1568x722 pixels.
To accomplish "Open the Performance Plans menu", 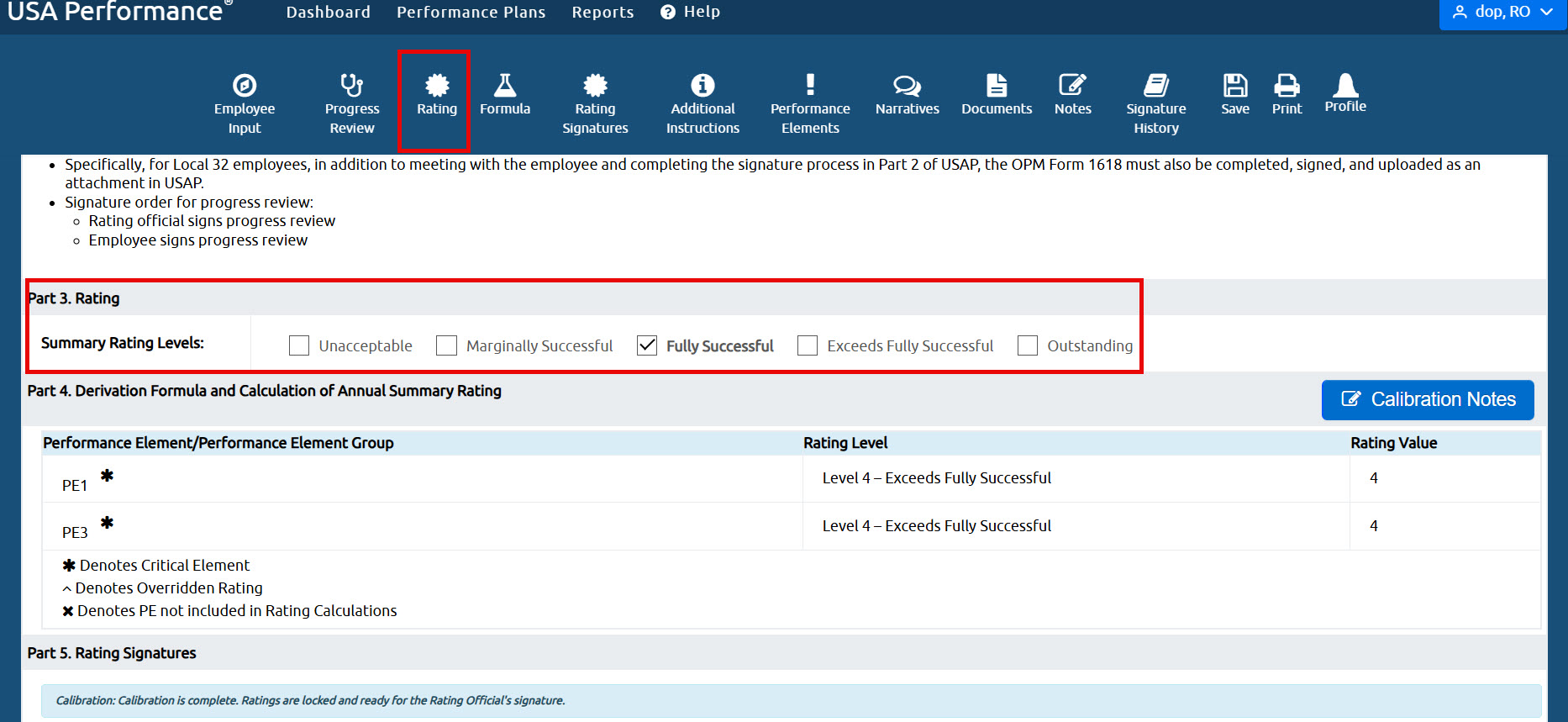I will coord(471,12).
